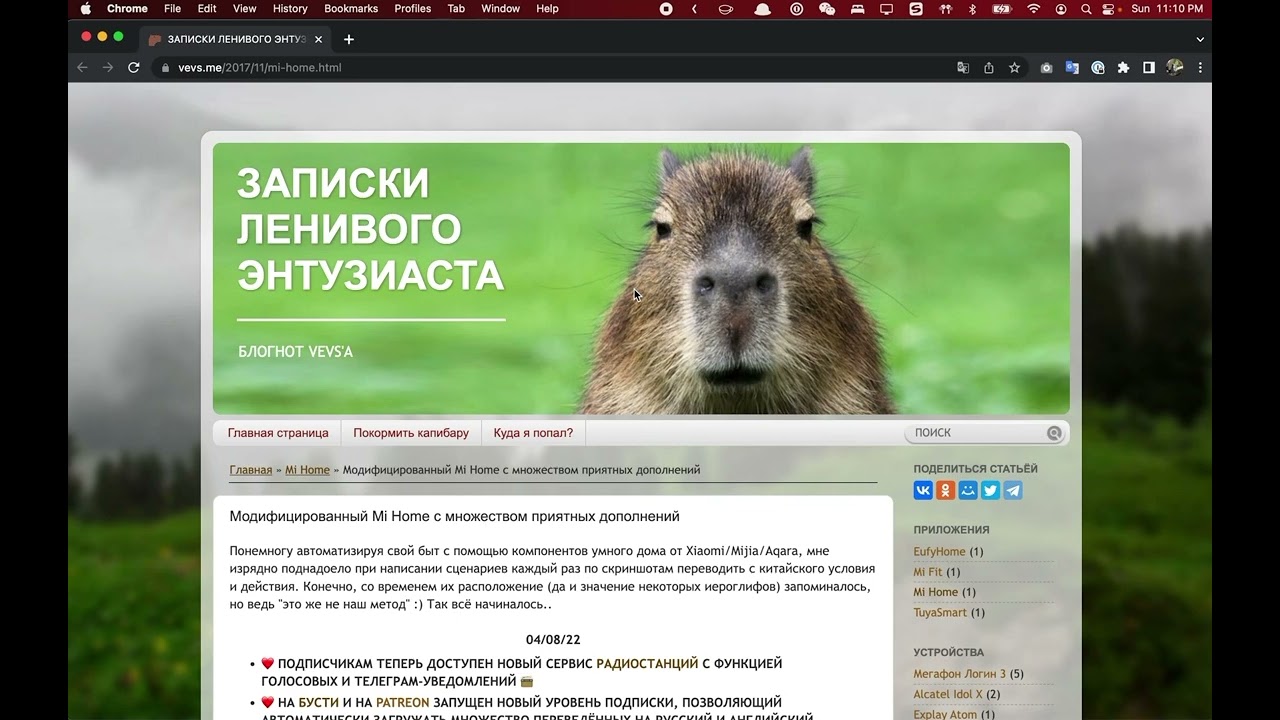This screenshot has width=1280, height=720.
Task: Open the File menu
Action: pyautogui.click(x=172, y=8)
